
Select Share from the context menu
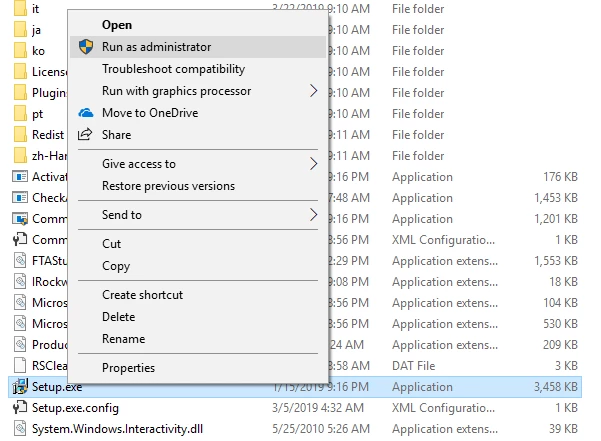(x=198, y=135)
